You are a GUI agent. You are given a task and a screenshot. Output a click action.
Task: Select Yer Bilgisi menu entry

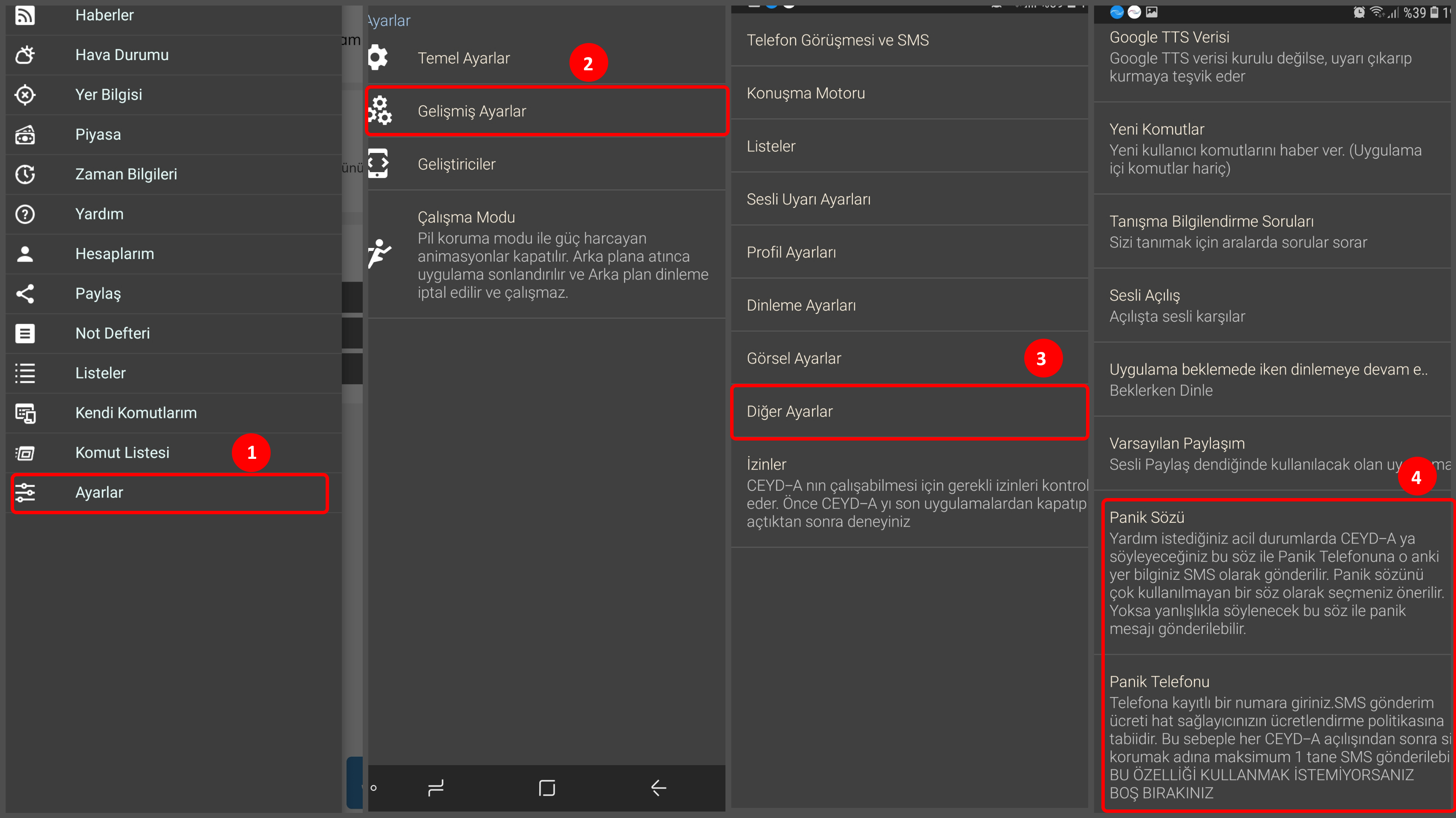coord(173,94)
